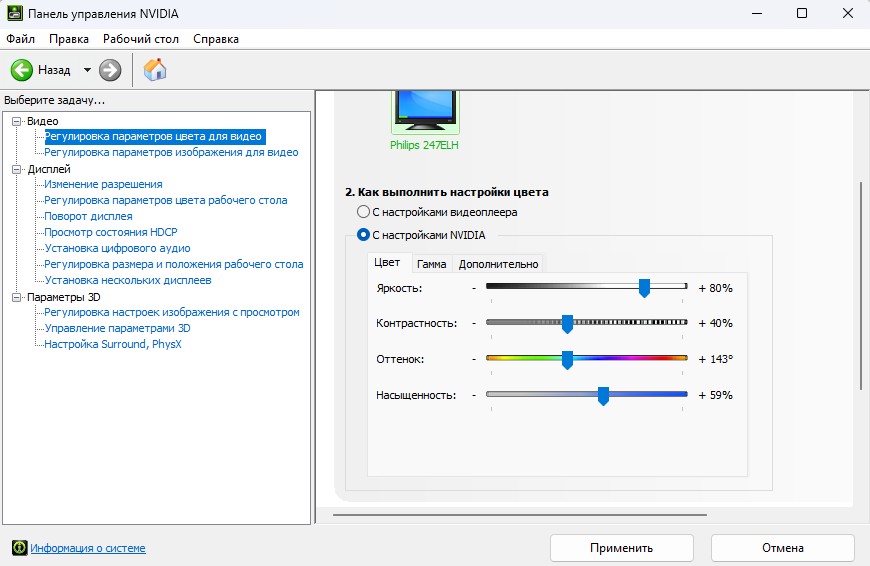Switch to the Дополнительно tab
The height and width of the screenshot is (566, 870).
(x=498, y=264)
